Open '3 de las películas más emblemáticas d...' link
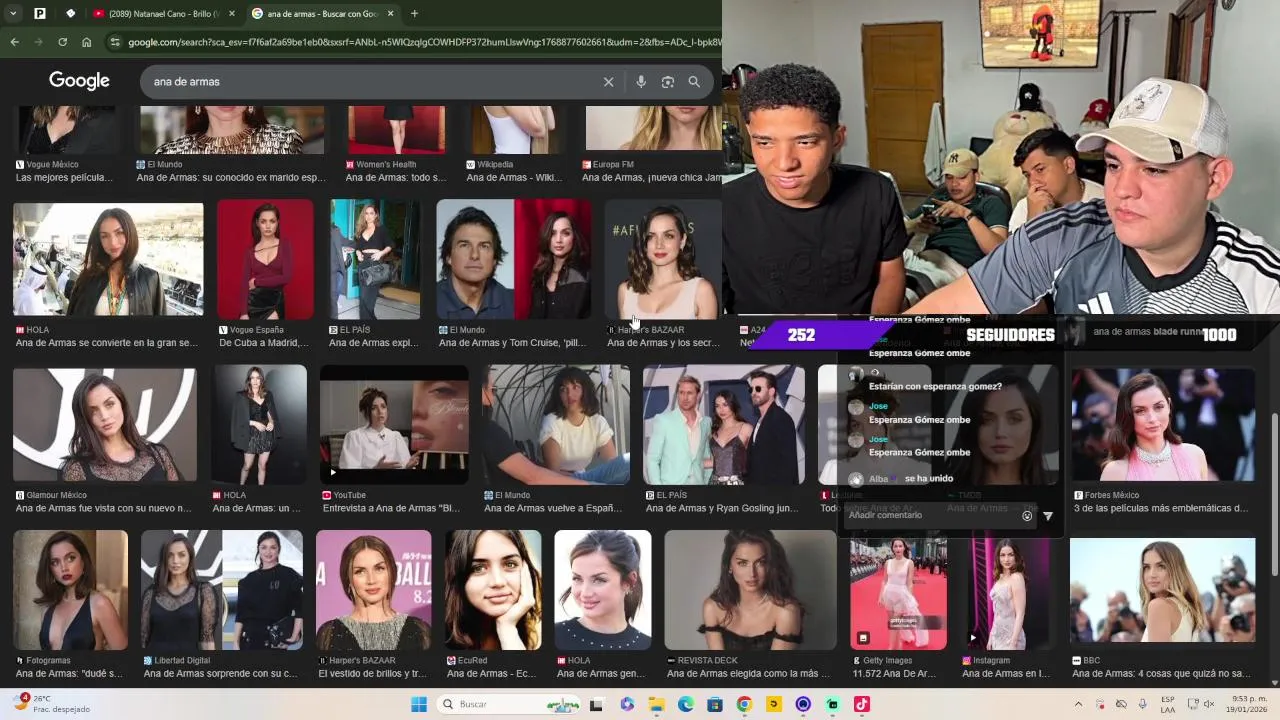This screenshot has width=1280, height=720. pos(1161,508)
